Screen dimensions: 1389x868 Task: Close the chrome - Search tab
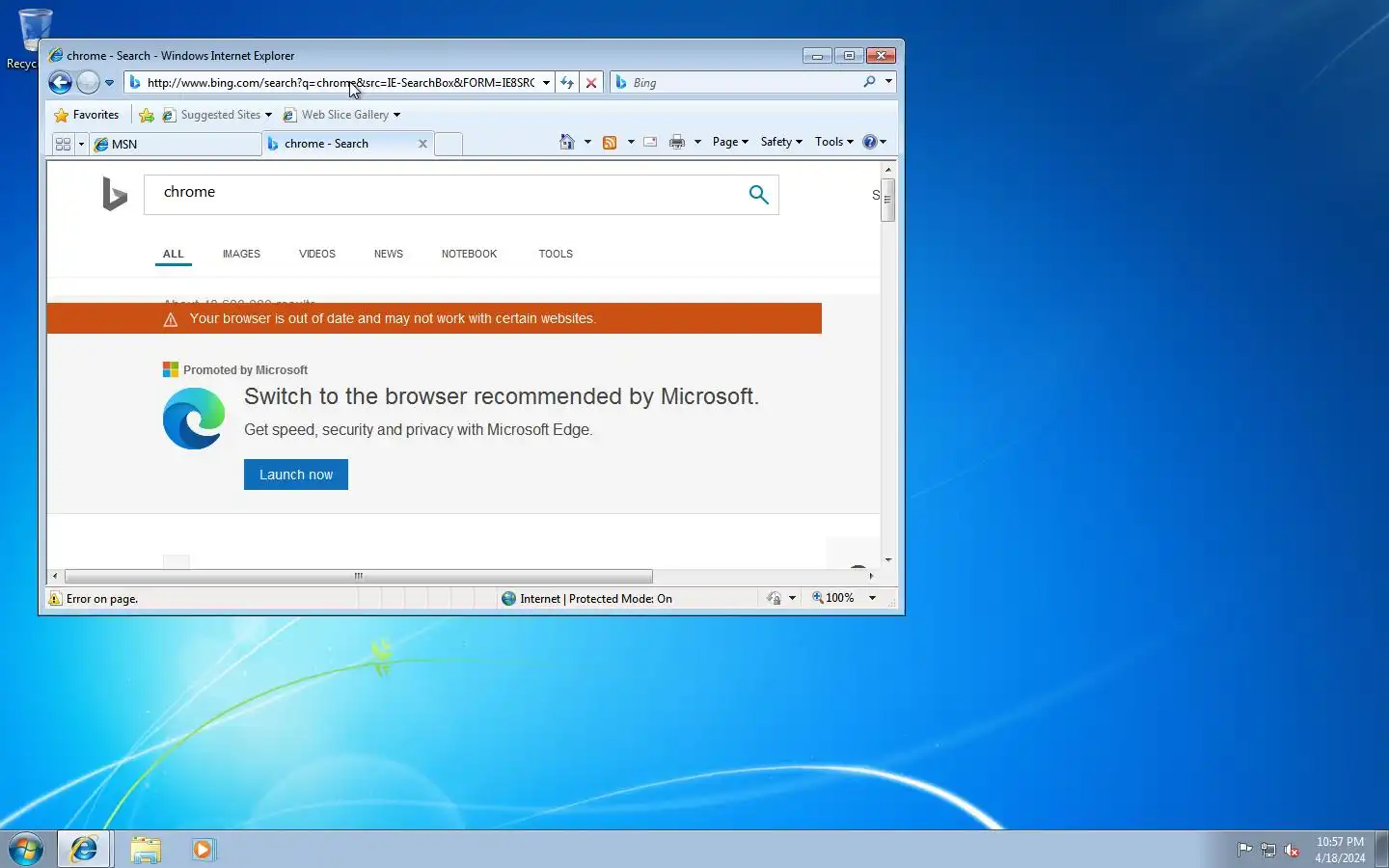[x=422, y=144]
